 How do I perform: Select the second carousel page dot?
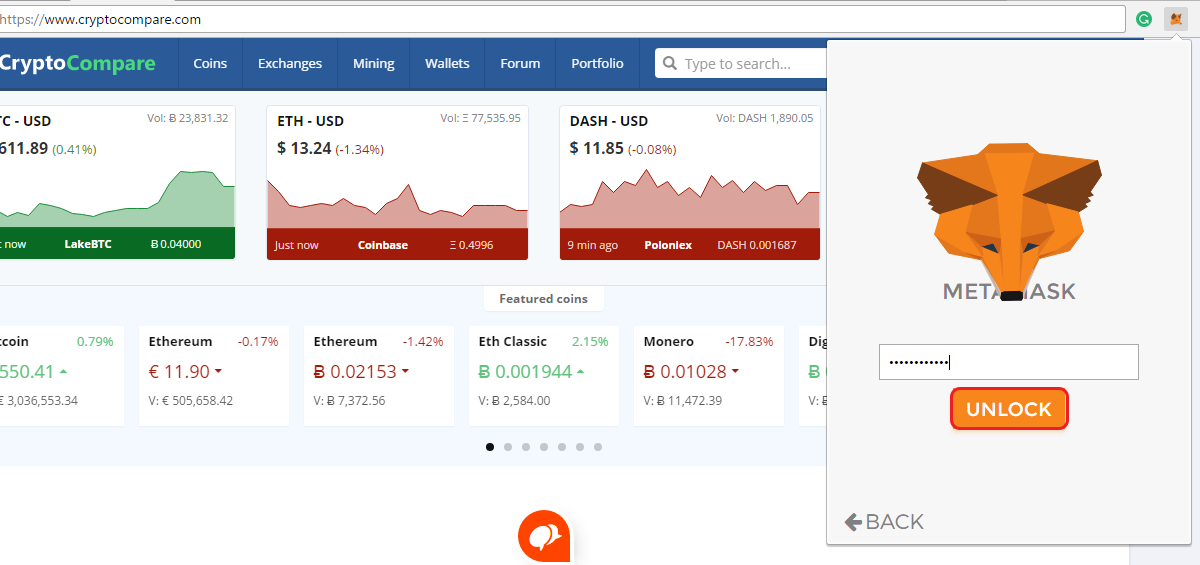click(x=508, y=447)
